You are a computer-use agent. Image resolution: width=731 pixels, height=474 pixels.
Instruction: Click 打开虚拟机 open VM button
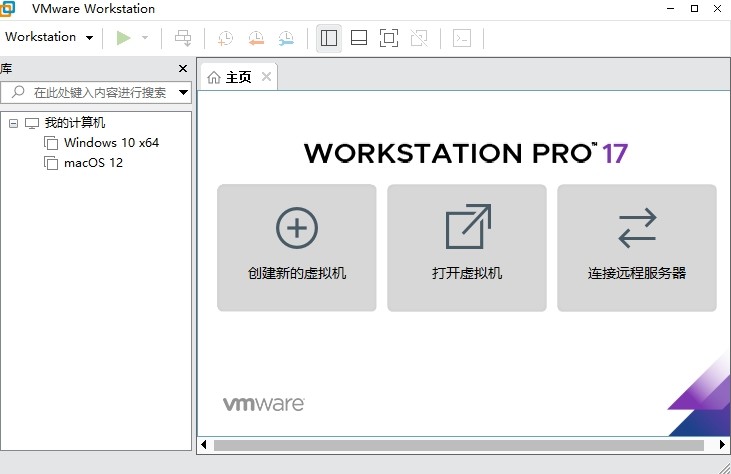(467, 247)
